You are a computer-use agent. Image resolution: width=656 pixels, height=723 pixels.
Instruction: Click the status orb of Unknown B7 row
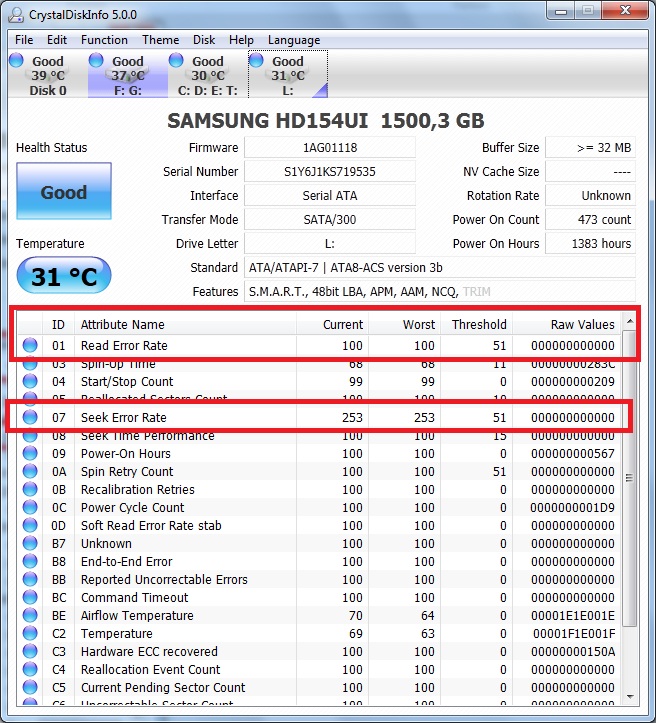30,543
